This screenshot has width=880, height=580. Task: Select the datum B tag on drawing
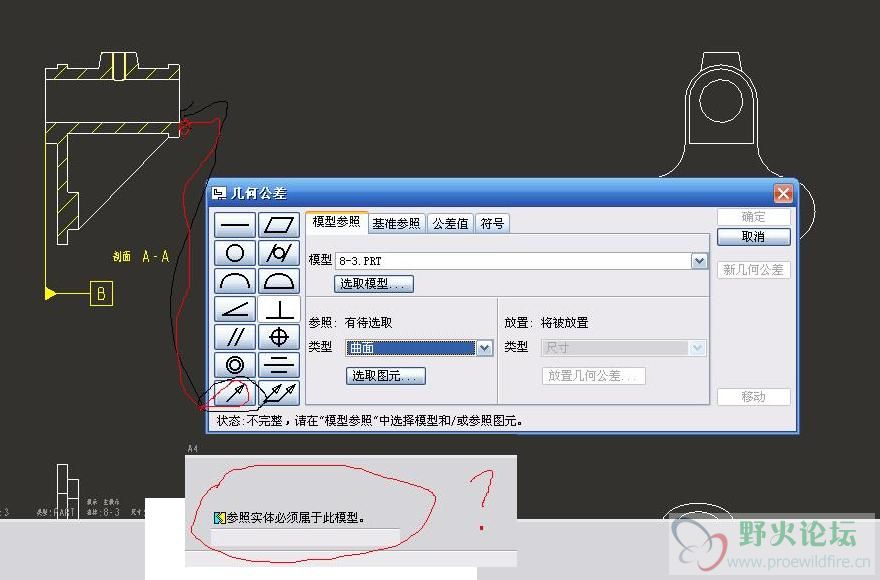(x=101, y=294)
